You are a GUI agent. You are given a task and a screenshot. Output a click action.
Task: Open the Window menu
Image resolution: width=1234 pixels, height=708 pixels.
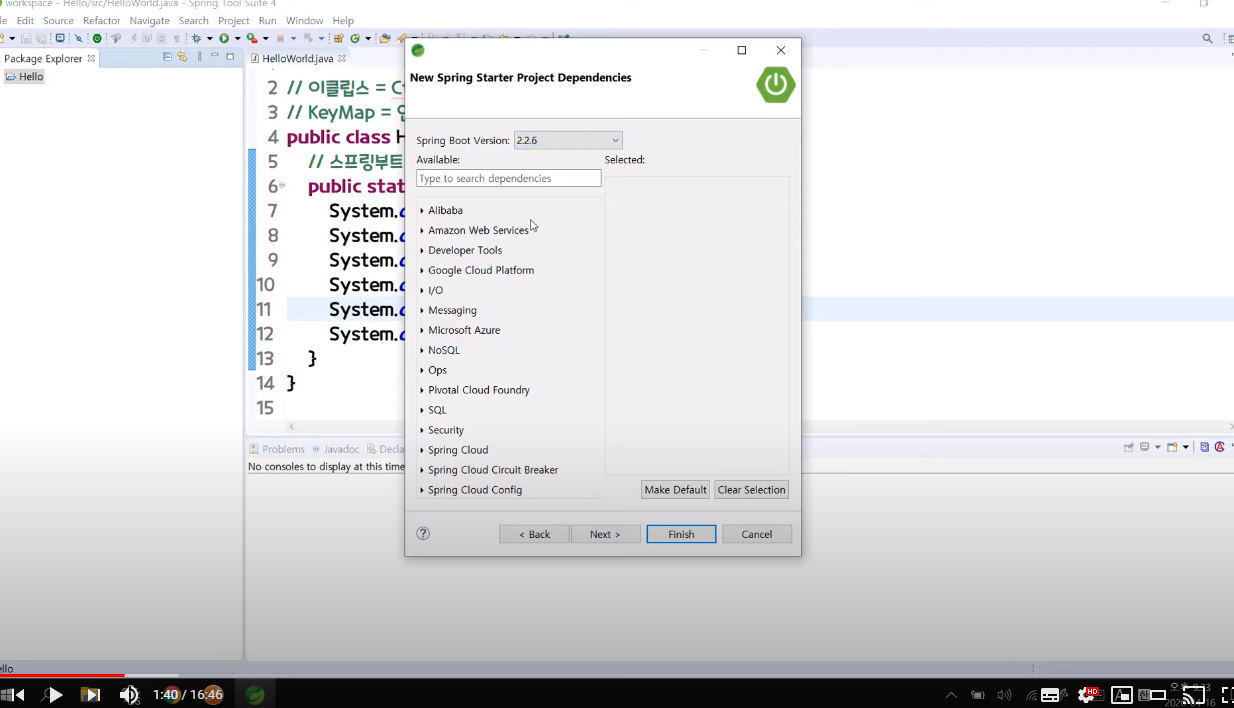point(304,20)
